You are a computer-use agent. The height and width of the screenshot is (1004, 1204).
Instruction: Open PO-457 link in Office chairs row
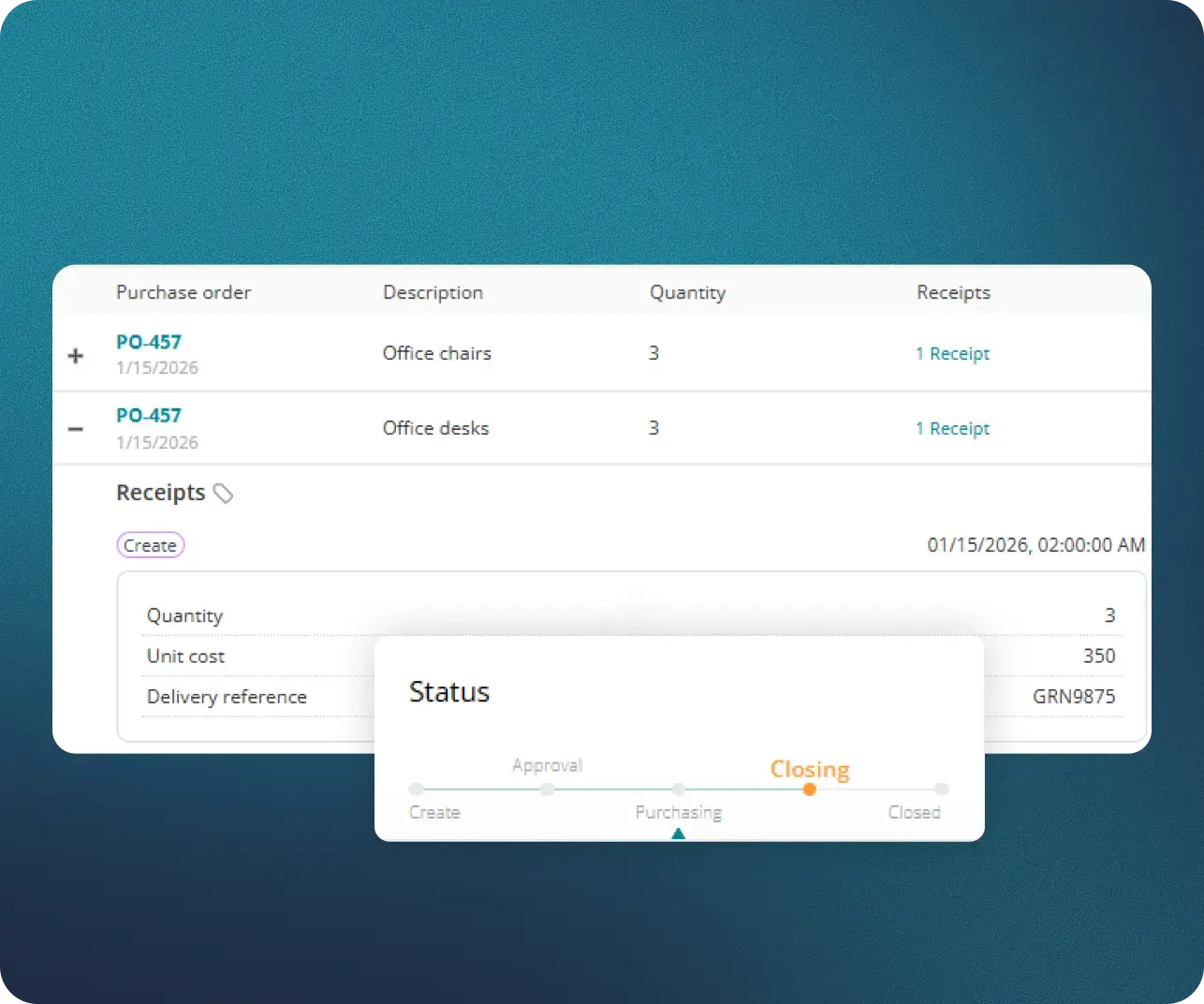pyautogui.click(x=149, y=342)
